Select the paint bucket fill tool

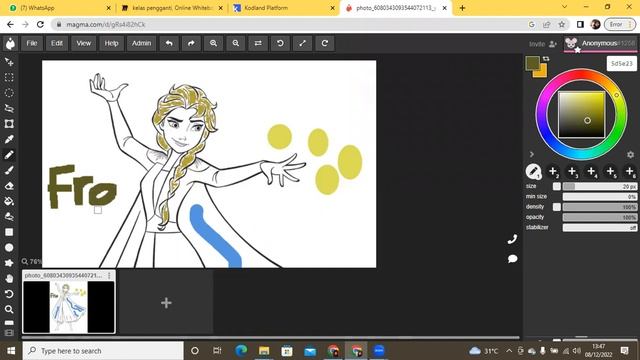9,201
